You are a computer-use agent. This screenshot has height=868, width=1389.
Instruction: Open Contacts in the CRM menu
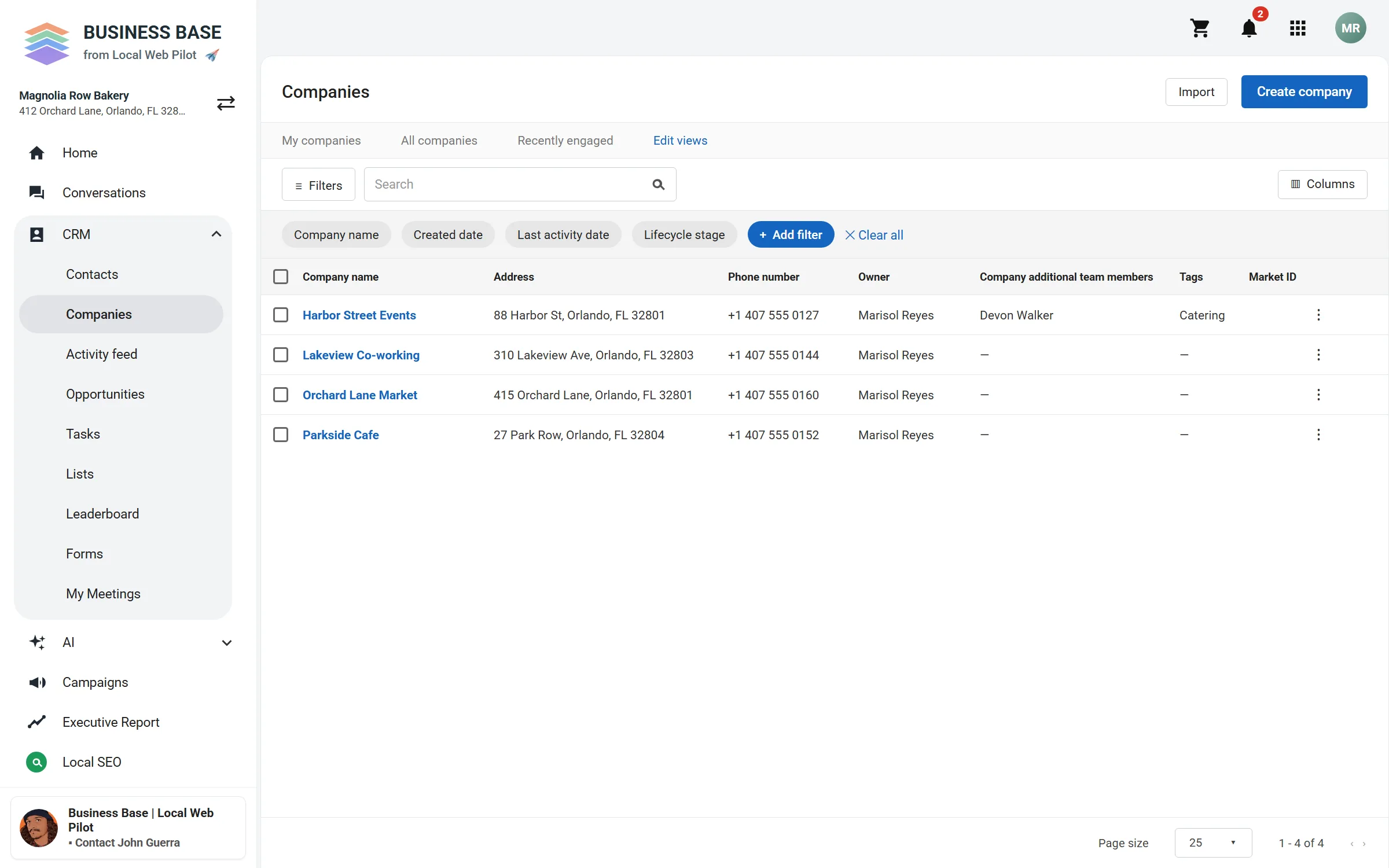click(92, 274)
